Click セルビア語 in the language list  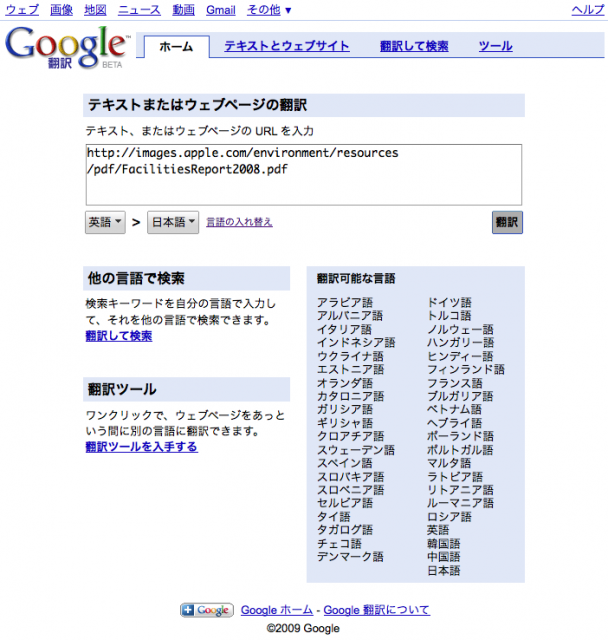point(345,503)
